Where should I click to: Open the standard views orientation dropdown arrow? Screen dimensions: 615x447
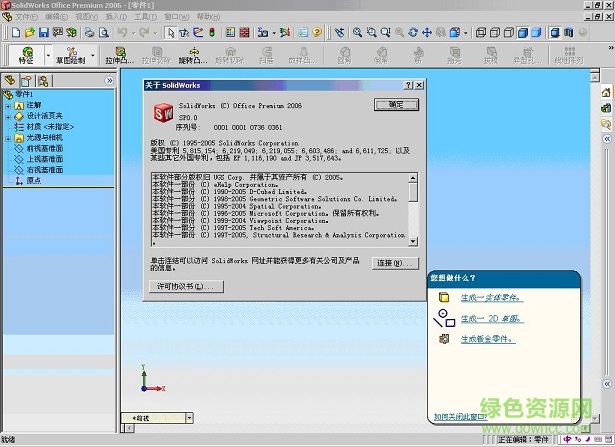tap(466, 33)
